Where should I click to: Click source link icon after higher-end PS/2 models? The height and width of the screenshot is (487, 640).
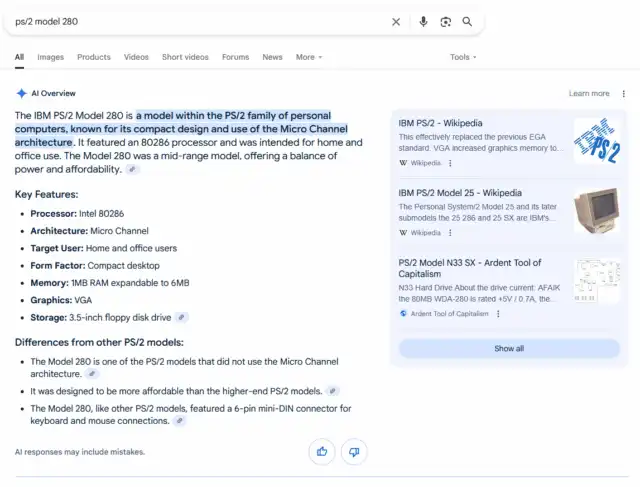(333, 391)
